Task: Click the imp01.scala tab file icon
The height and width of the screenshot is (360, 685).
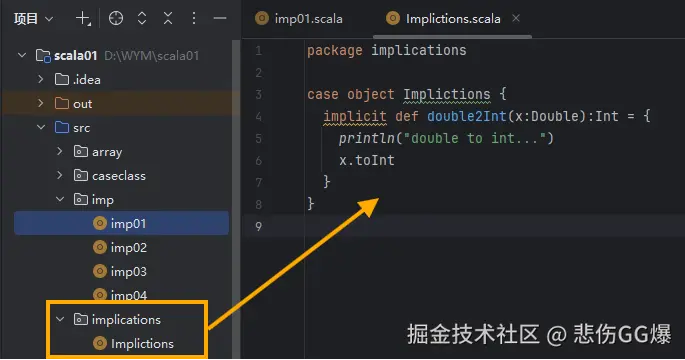Action: tap(262, 18)
